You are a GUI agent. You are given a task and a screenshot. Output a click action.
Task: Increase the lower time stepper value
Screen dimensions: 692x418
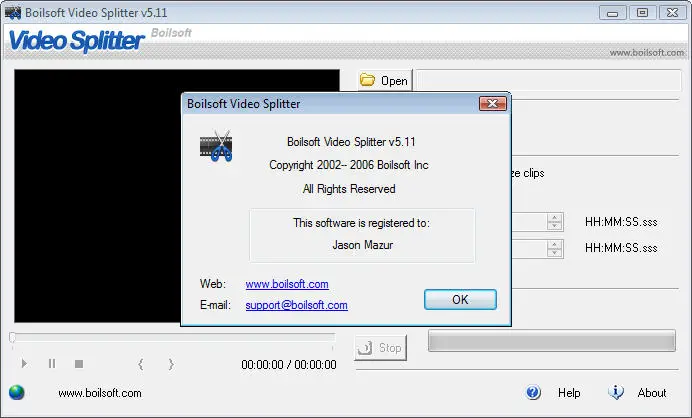tap(555, 244)
